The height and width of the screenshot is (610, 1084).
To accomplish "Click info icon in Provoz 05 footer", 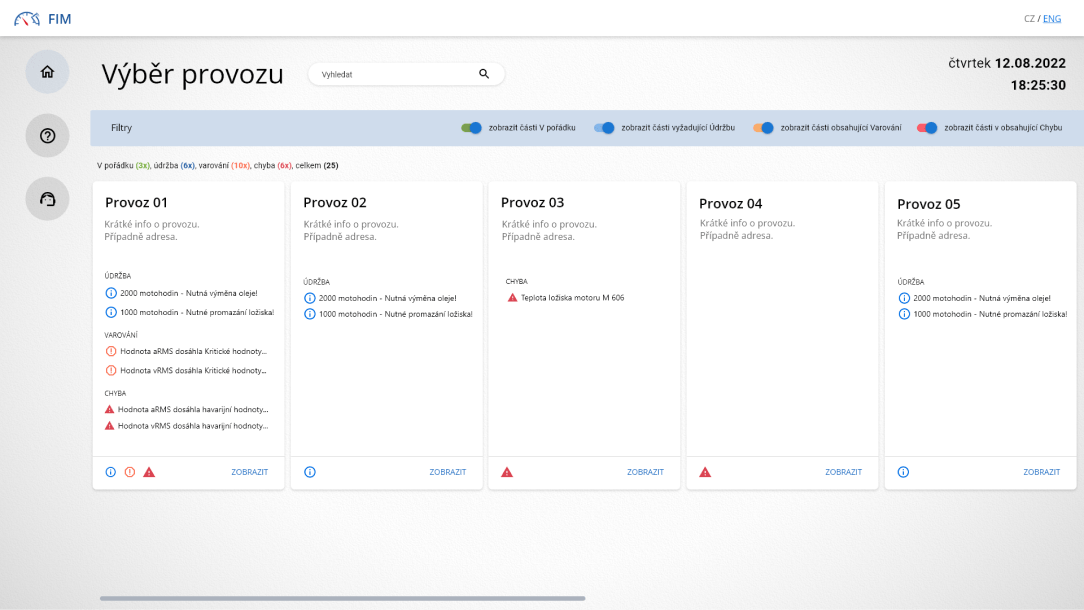I will (x=903, y=472).
